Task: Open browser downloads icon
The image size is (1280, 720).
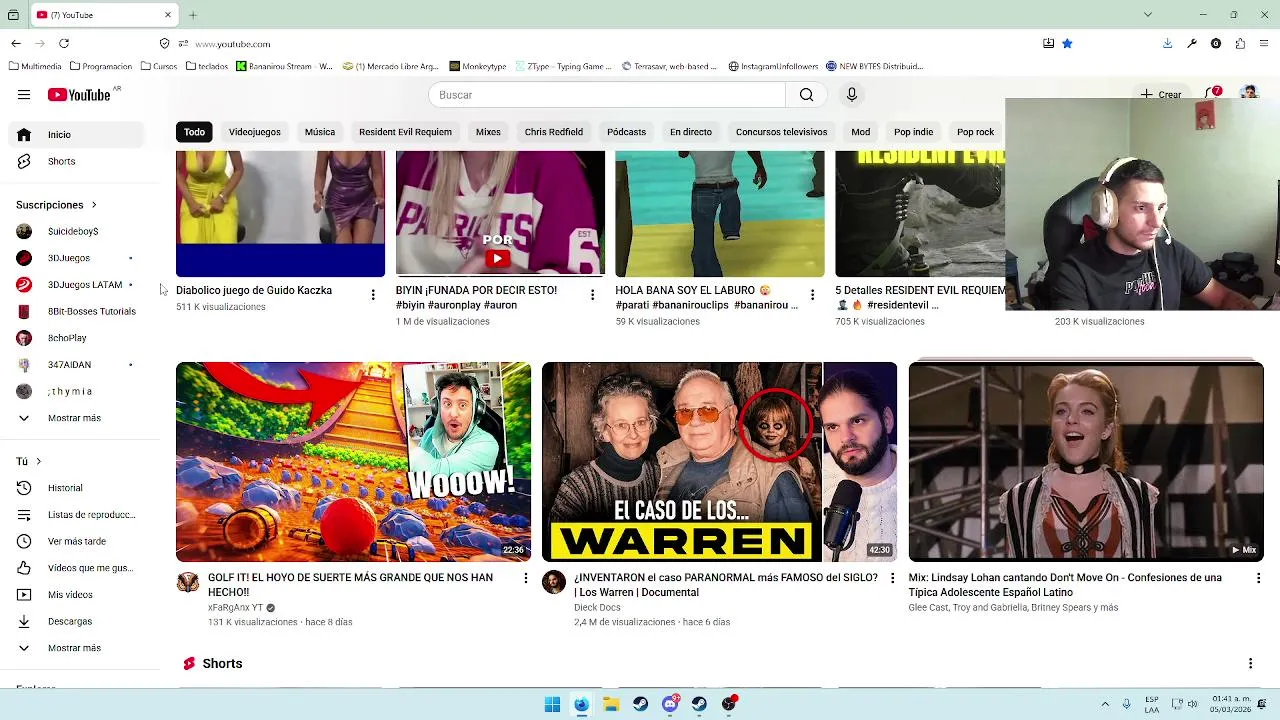Action: [x=1167, y=43]
